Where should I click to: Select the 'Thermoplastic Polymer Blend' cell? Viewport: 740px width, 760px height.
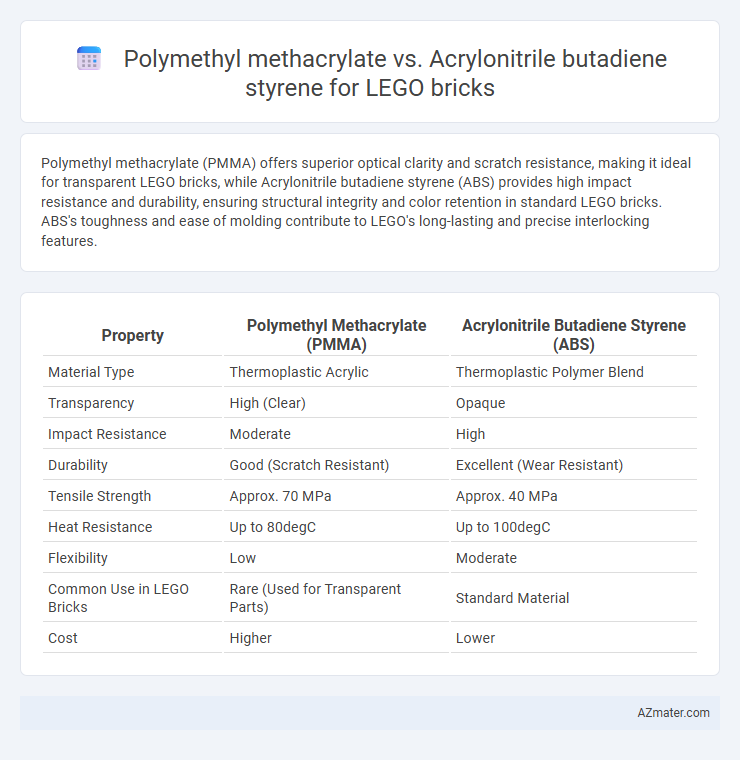point(550,372)
